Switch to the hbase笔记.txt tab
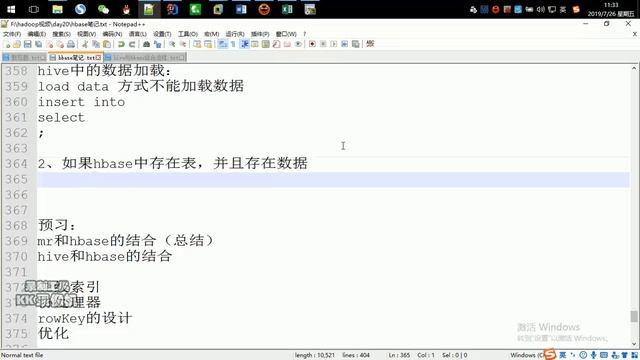This screenshot has width=640, height=360. click(75, 58)
